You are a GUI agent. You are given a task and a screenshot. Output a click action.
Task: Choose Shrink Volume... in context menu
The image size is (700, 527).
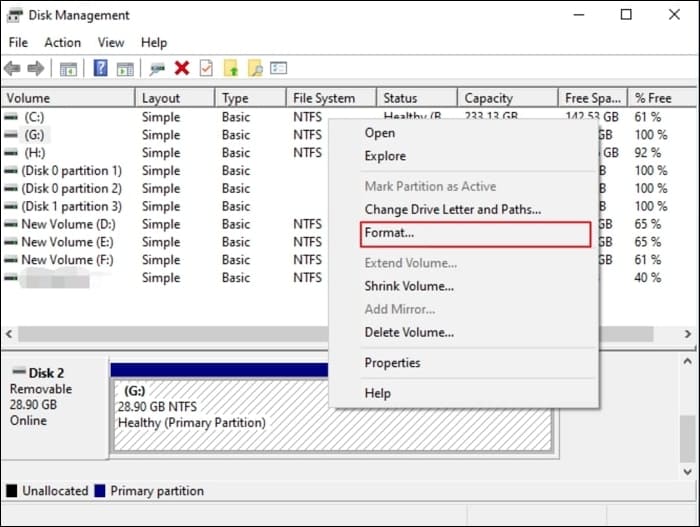point(409,286)
